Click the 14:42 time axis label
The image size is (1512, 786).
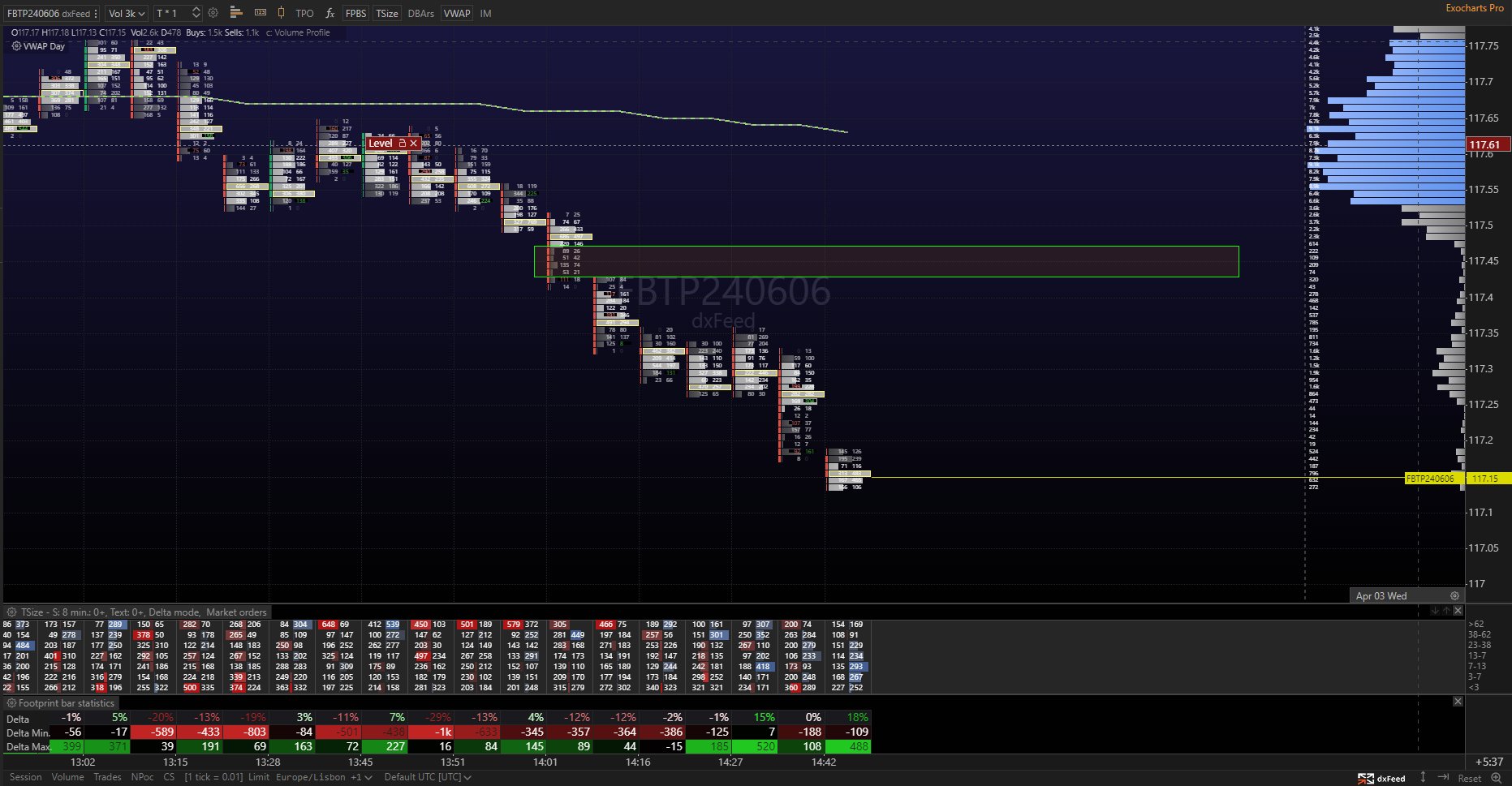click(824, 762)
